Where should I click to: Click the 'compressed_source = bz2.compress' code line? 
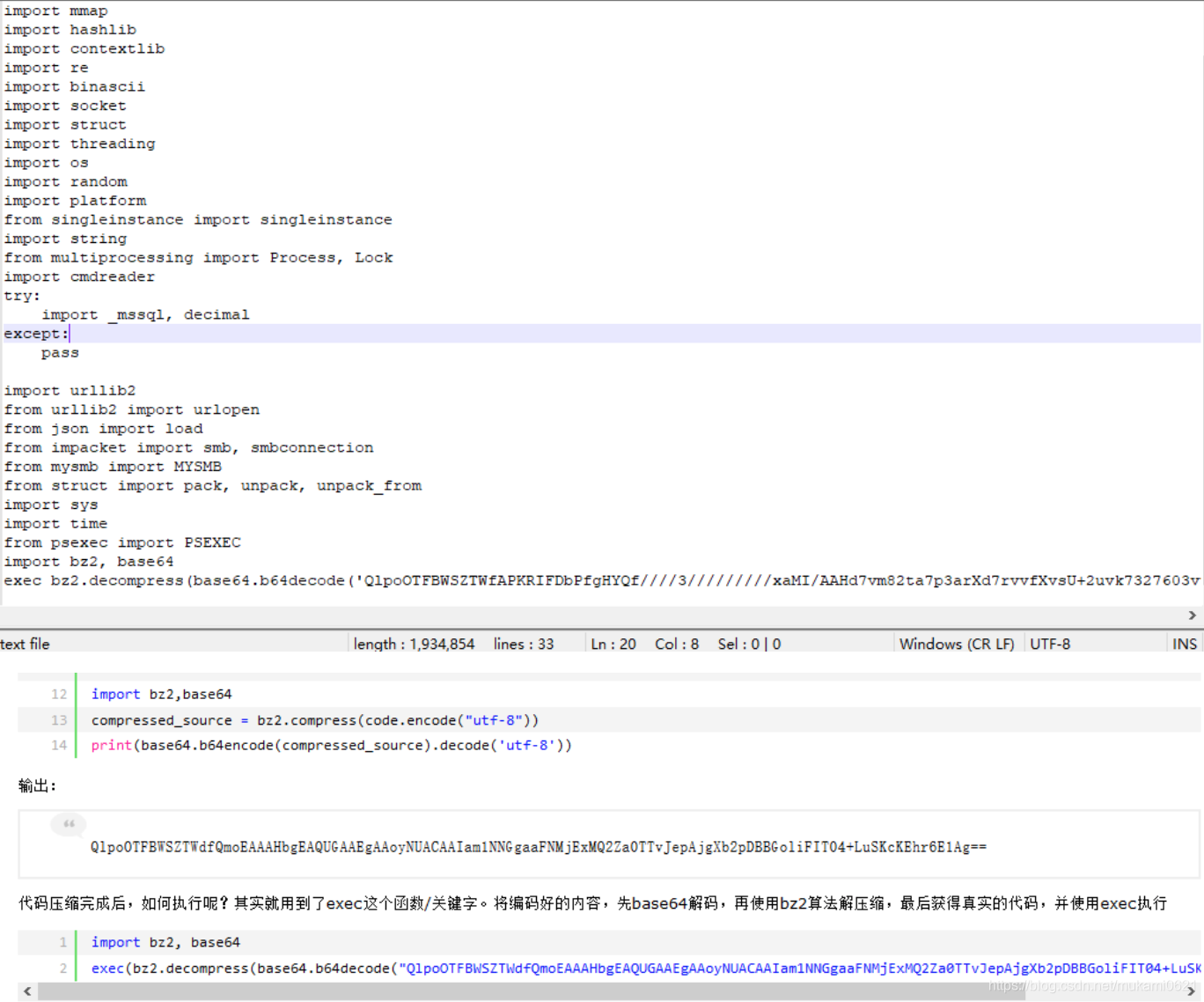[315, 720]
